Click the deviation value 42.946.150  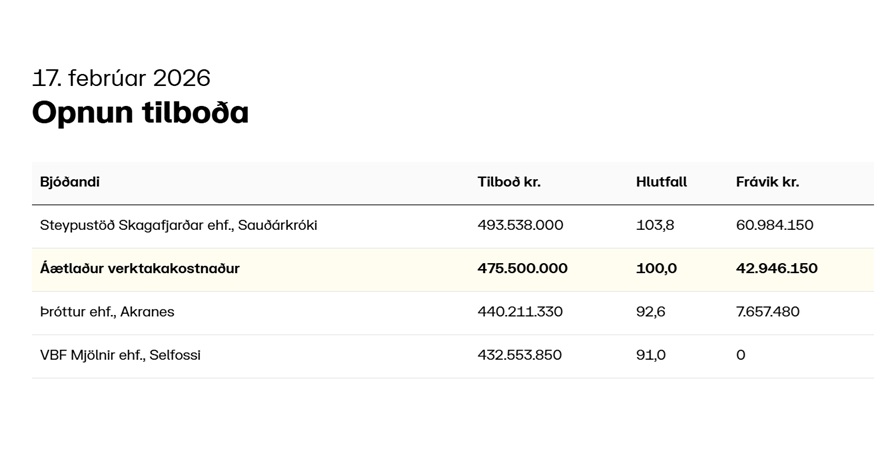(776, 269)
